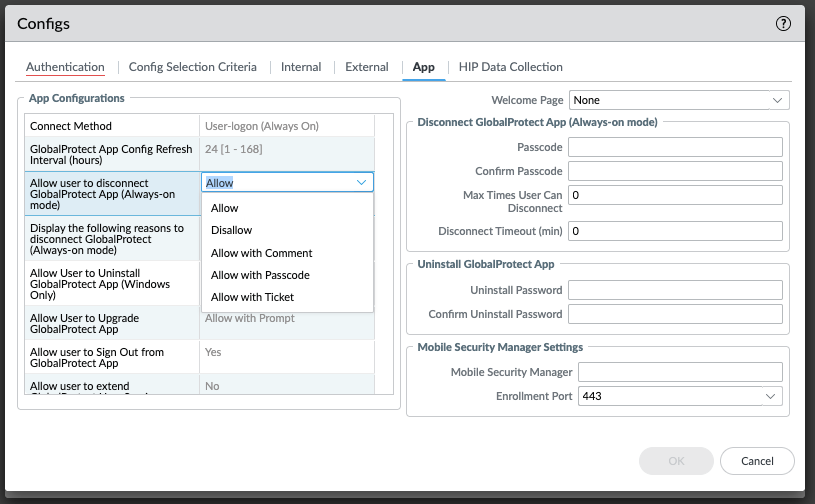Switch to the Authentication tab

[65, 67]
